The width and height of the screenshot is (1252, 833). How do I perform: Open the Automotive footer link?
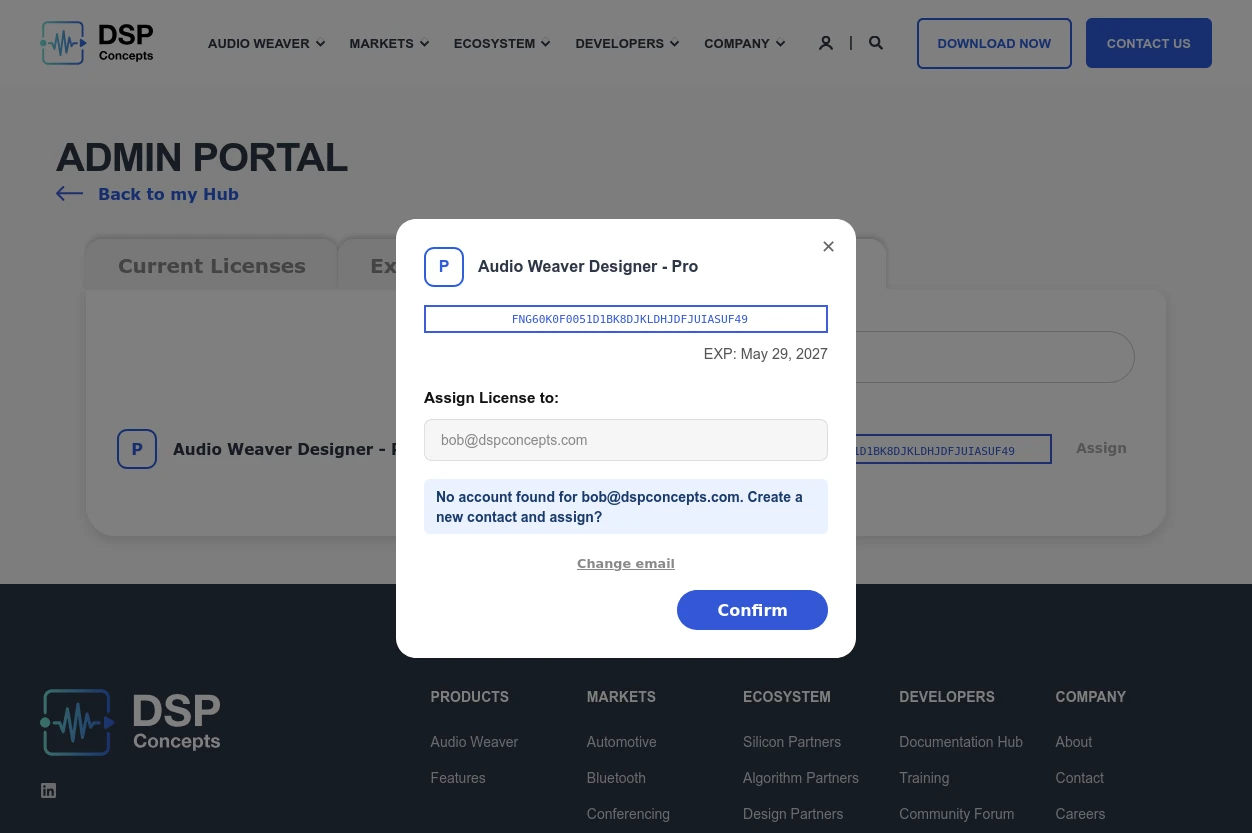(622, 742)
